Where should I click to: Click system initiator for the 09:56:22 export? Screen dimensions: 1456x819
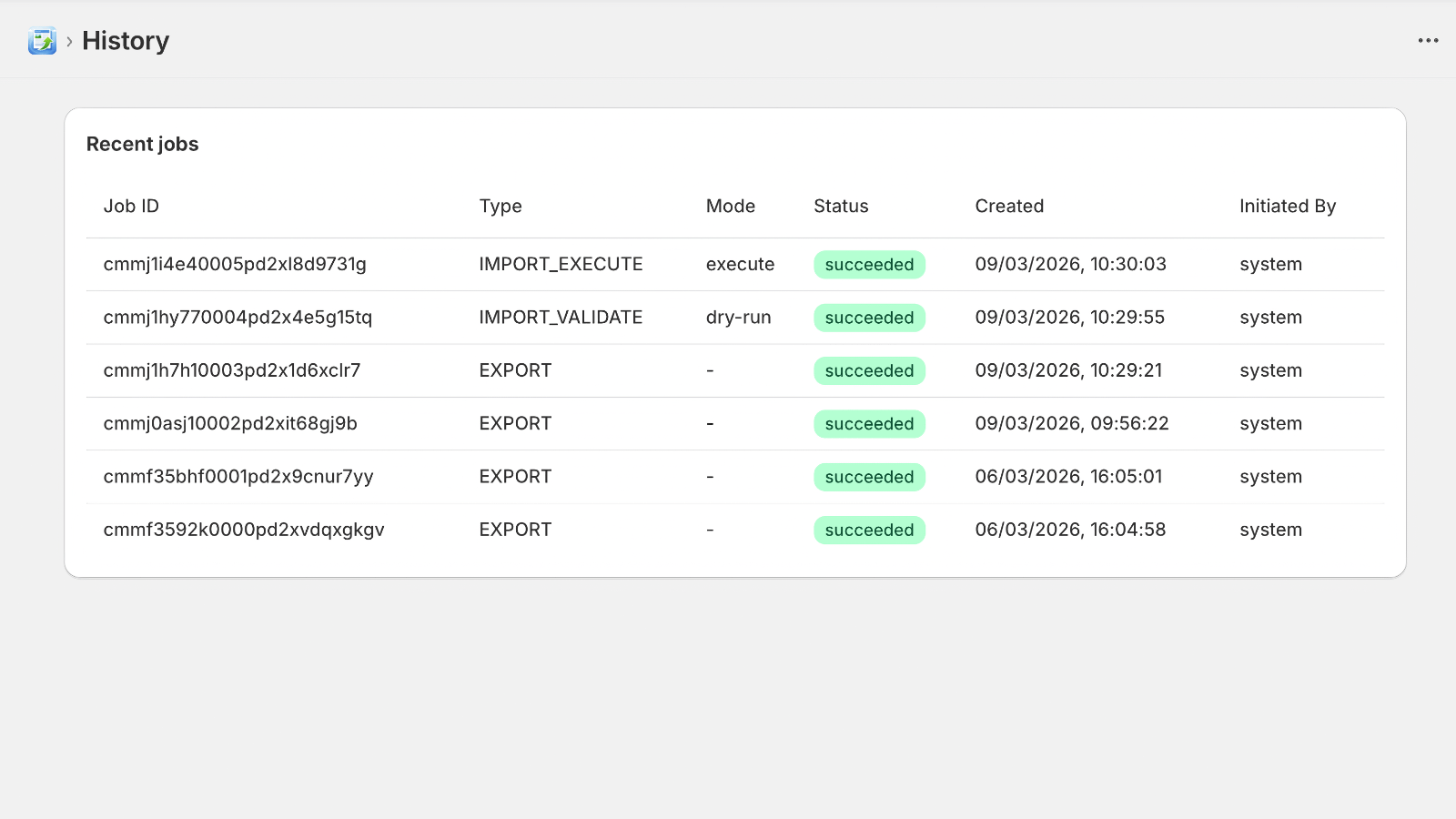click(x=1270, y=424)
